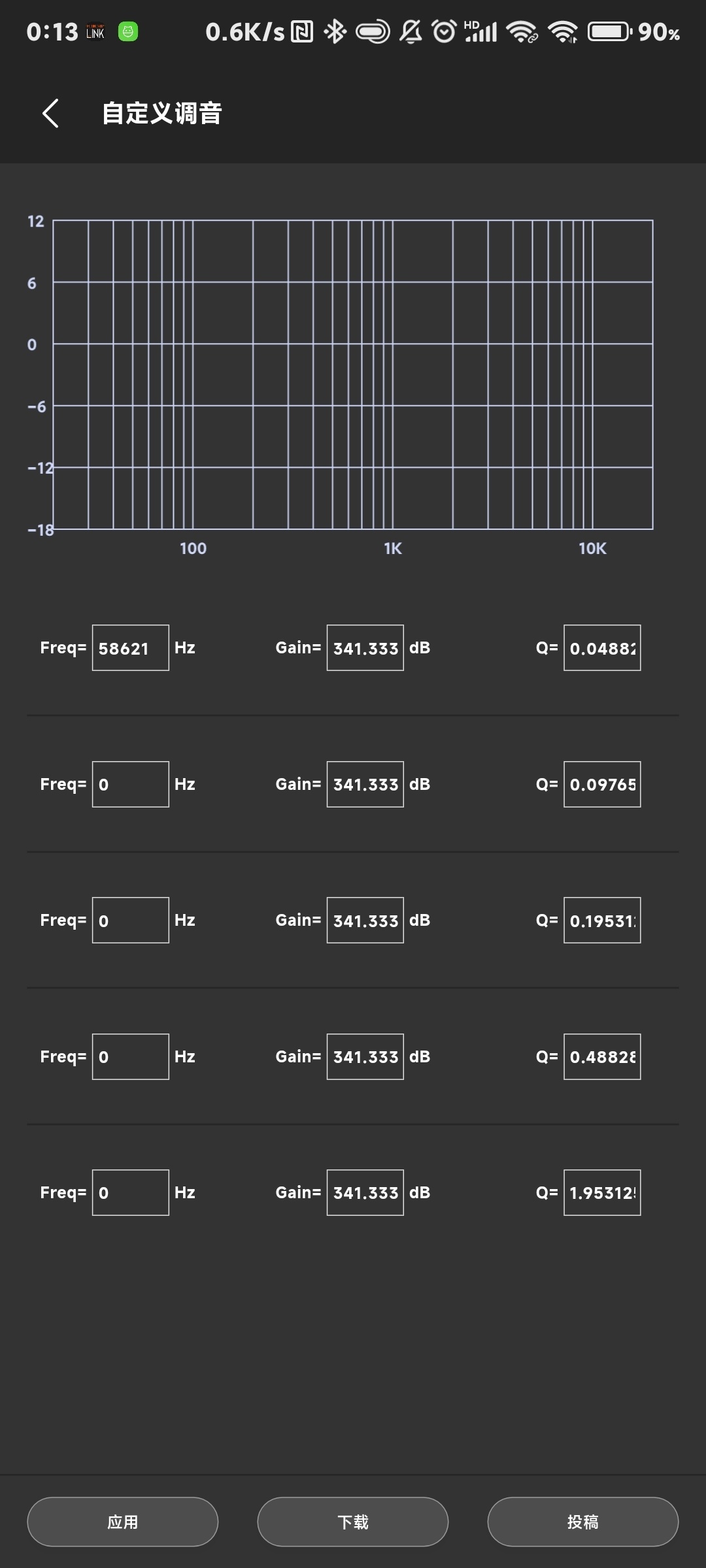Select the fourth band's Freq field
706x1568 pixels.
pyautogui.click(x=131, y=1056)
